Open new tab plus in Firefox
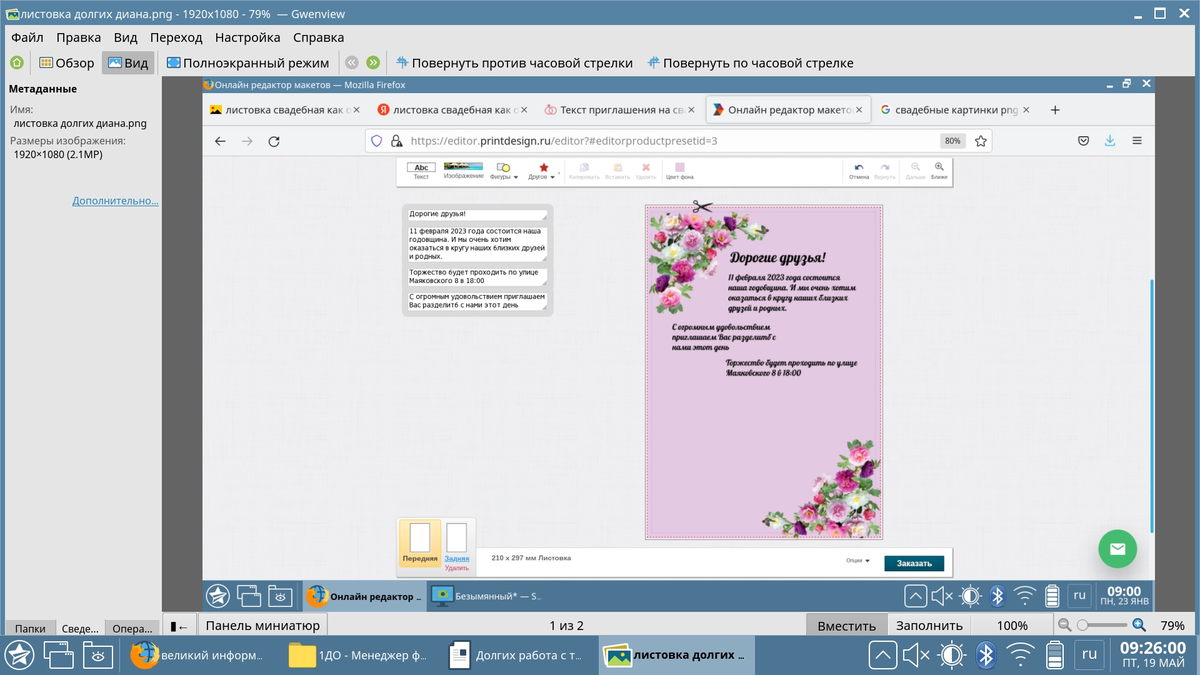The height and width of the screenshot is (675, 1200). tap(1055, 110)
